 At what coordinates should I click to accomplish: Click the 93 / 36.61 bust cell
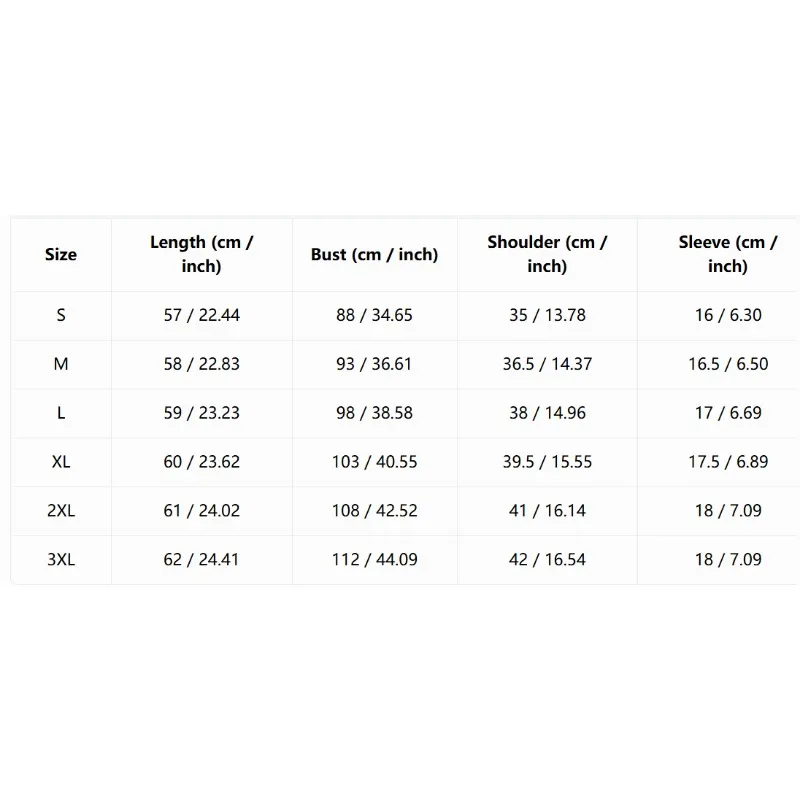pyautogui.click(x=374, y=364)
